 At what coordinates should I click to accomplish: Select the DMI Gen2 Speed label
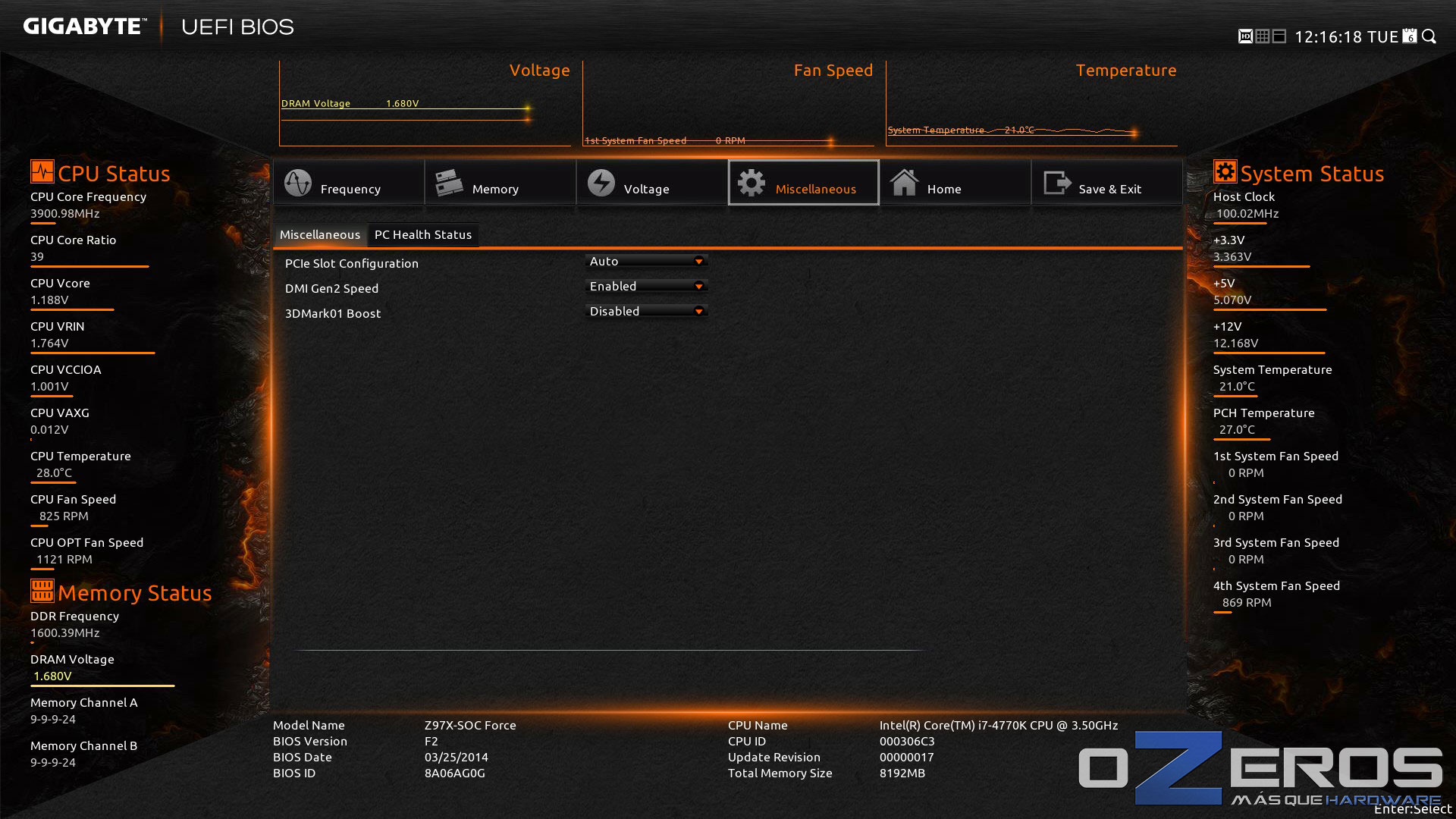[332, 289]
